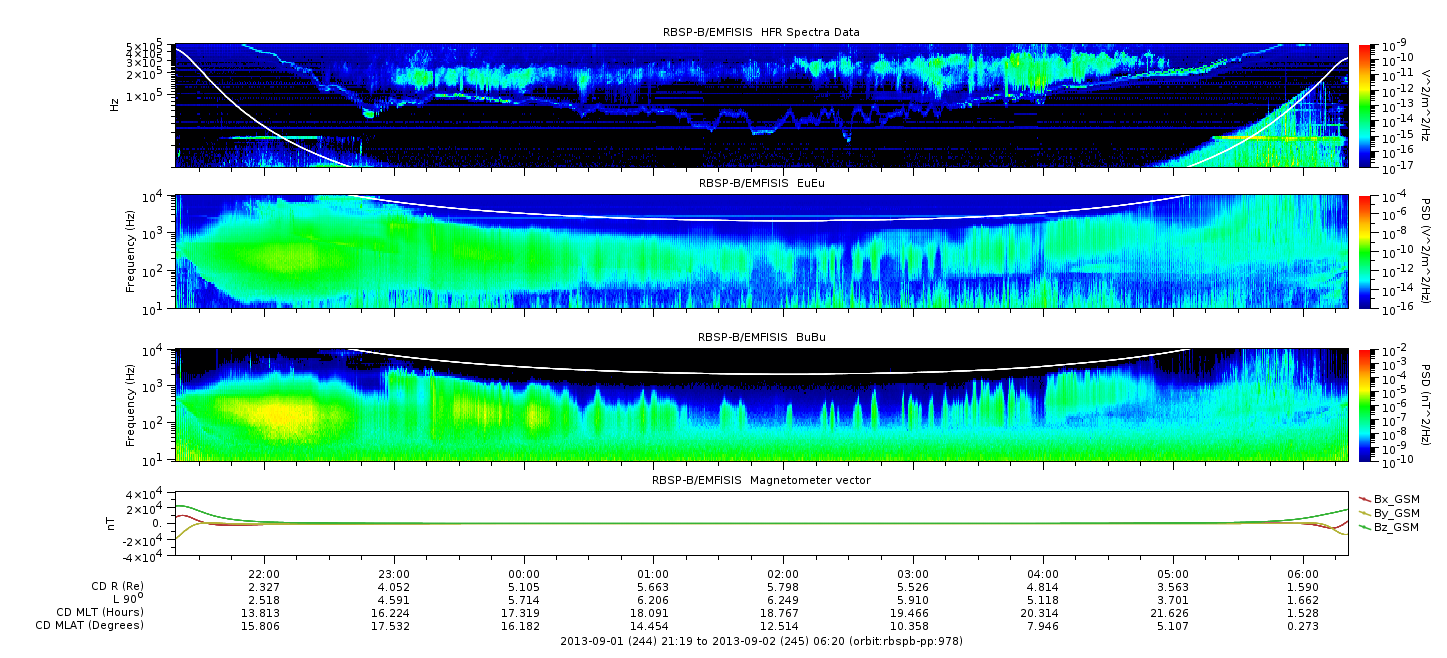
Task: Click the Magnetometer vector panel title
Action: (x=761, y=480)
